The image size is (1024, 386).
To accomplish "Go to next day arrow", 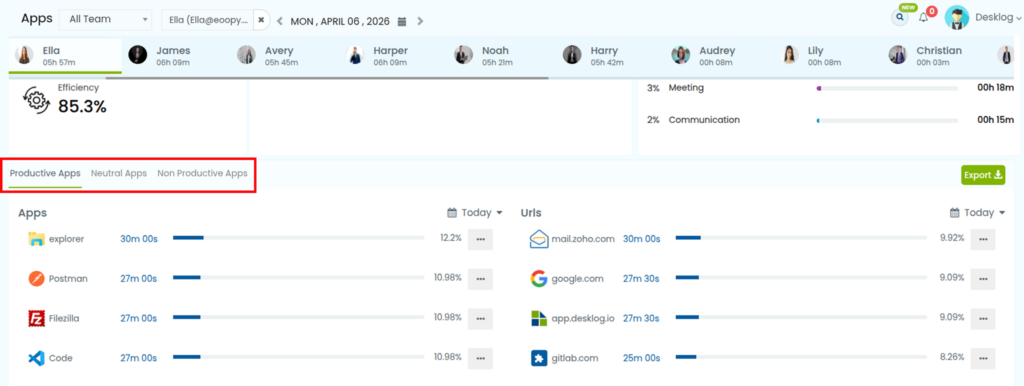I will pyautogui.click(x=420, y=22).
